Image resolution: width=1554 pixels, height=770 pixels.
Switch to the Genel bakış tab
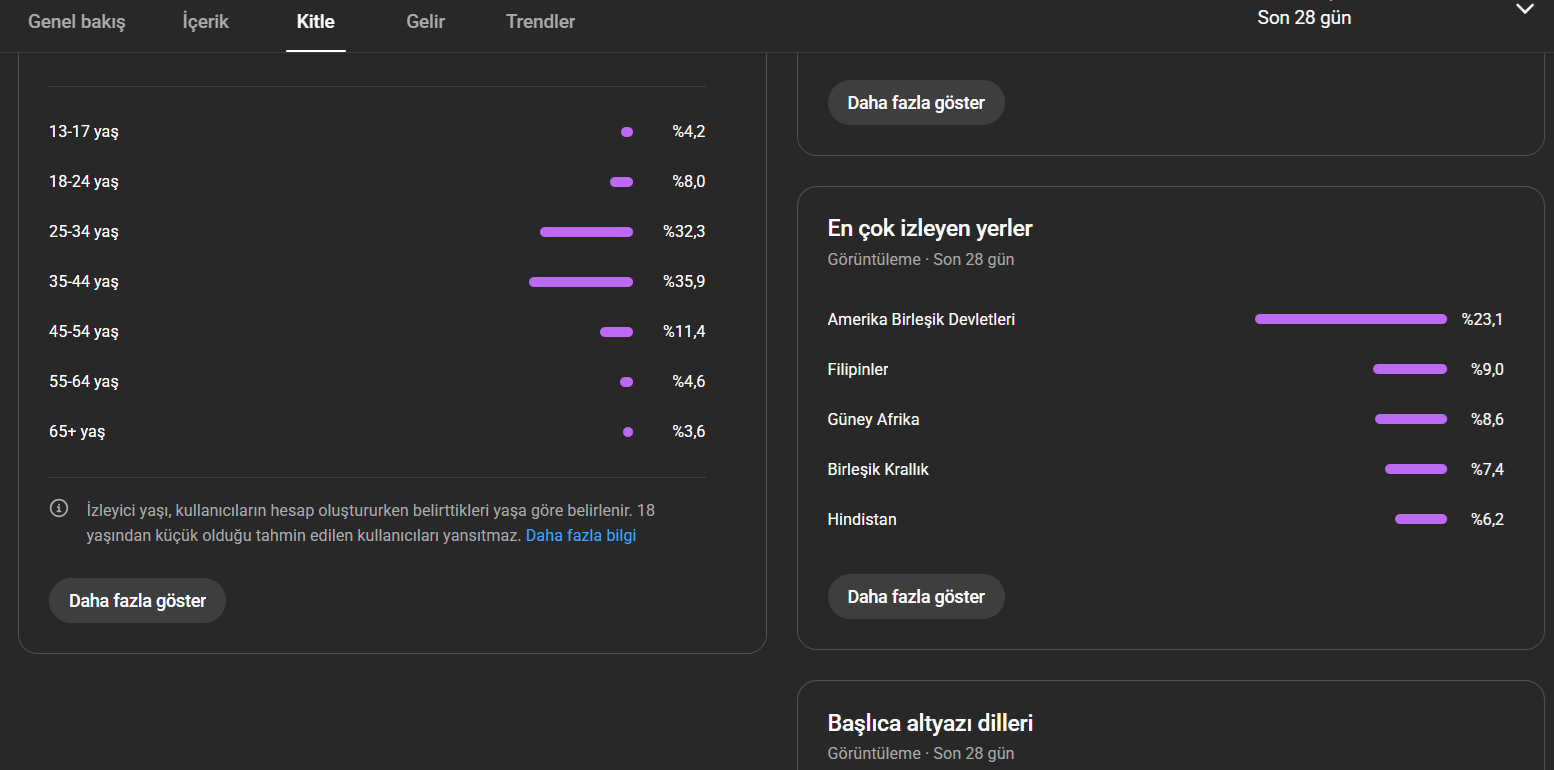click(77, 22)
